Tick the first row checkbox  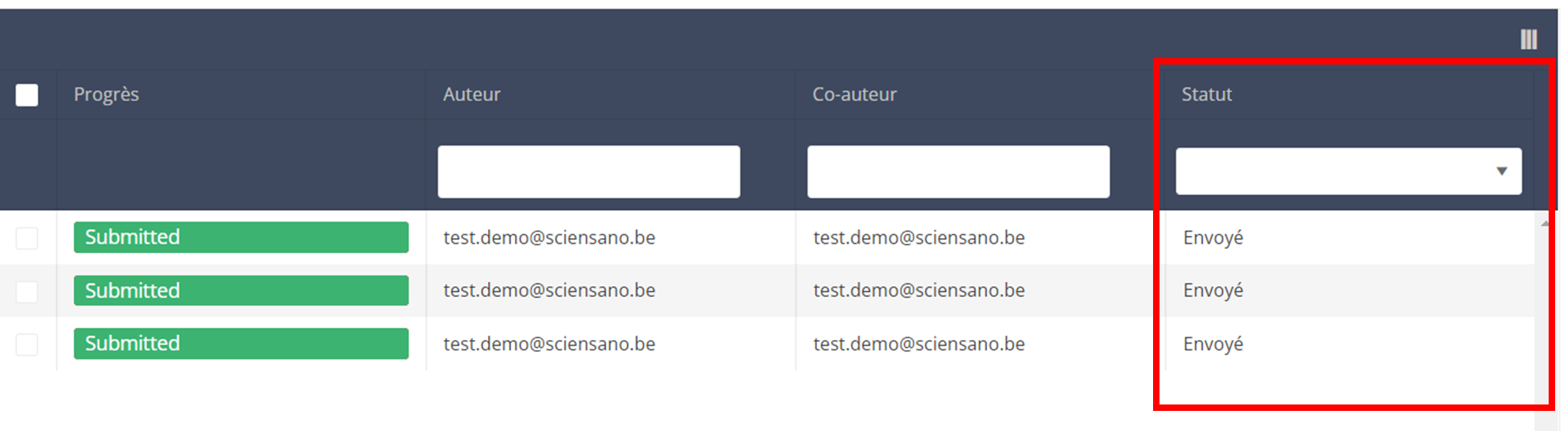click(27, 238)
